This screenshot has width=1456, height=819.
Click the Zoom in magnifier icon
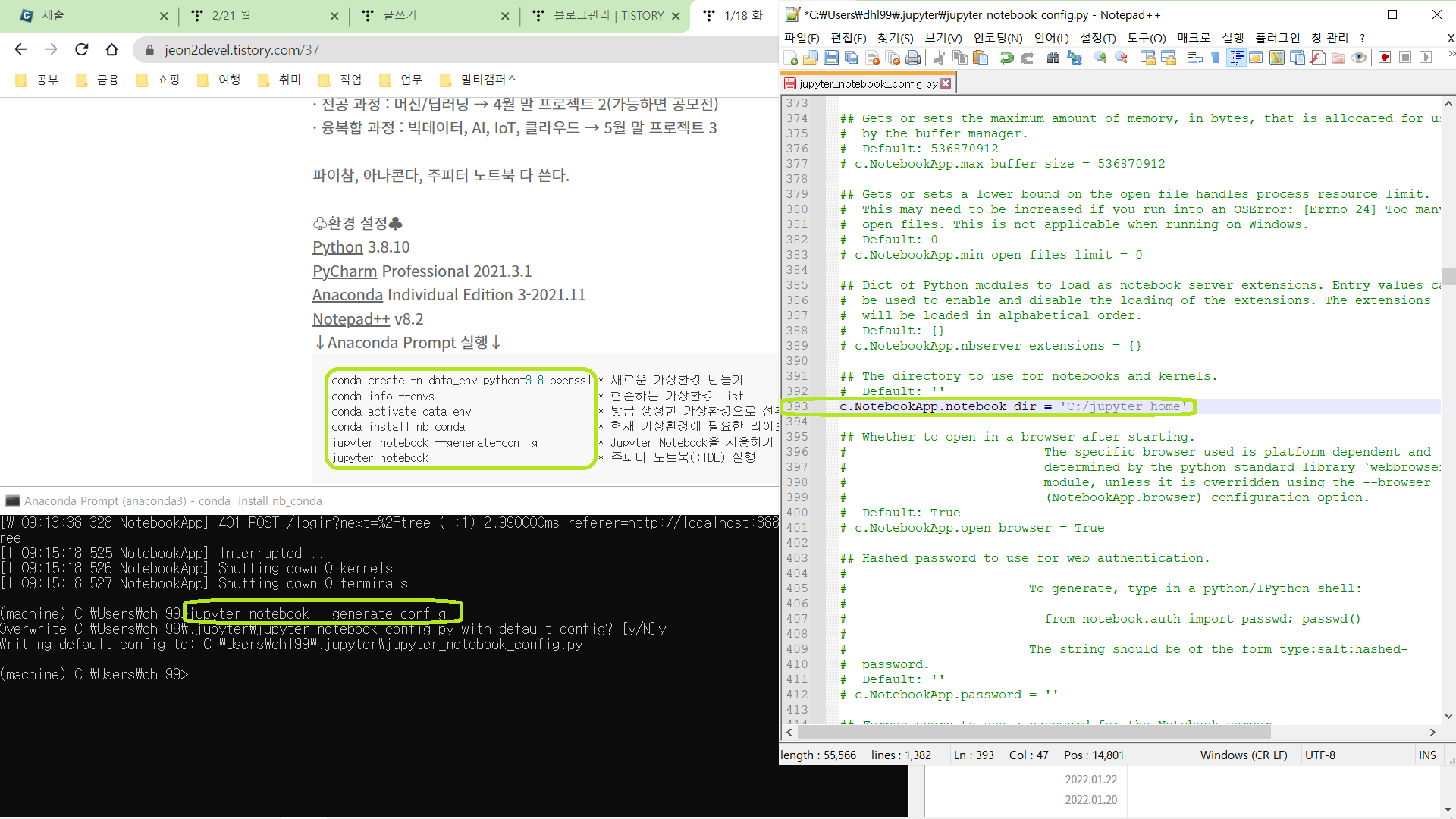[1100, 58]
